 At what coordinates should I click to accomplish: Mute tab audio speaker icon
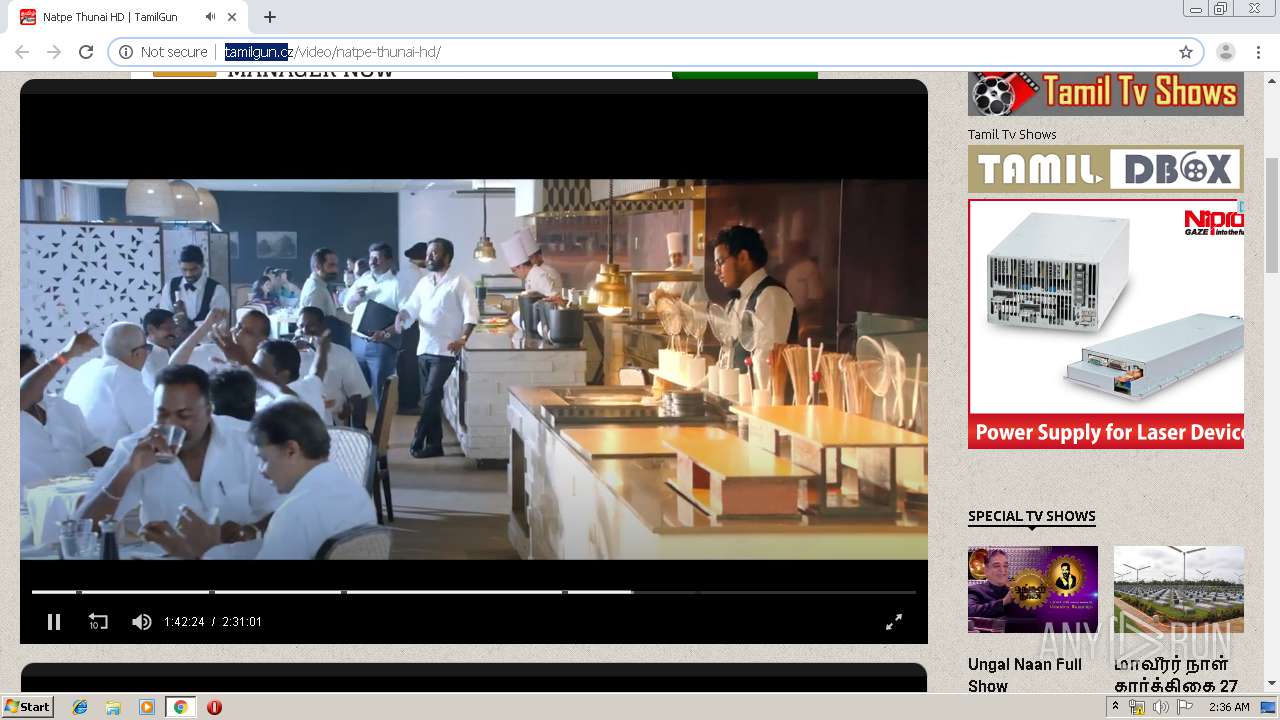coord(210,17)
